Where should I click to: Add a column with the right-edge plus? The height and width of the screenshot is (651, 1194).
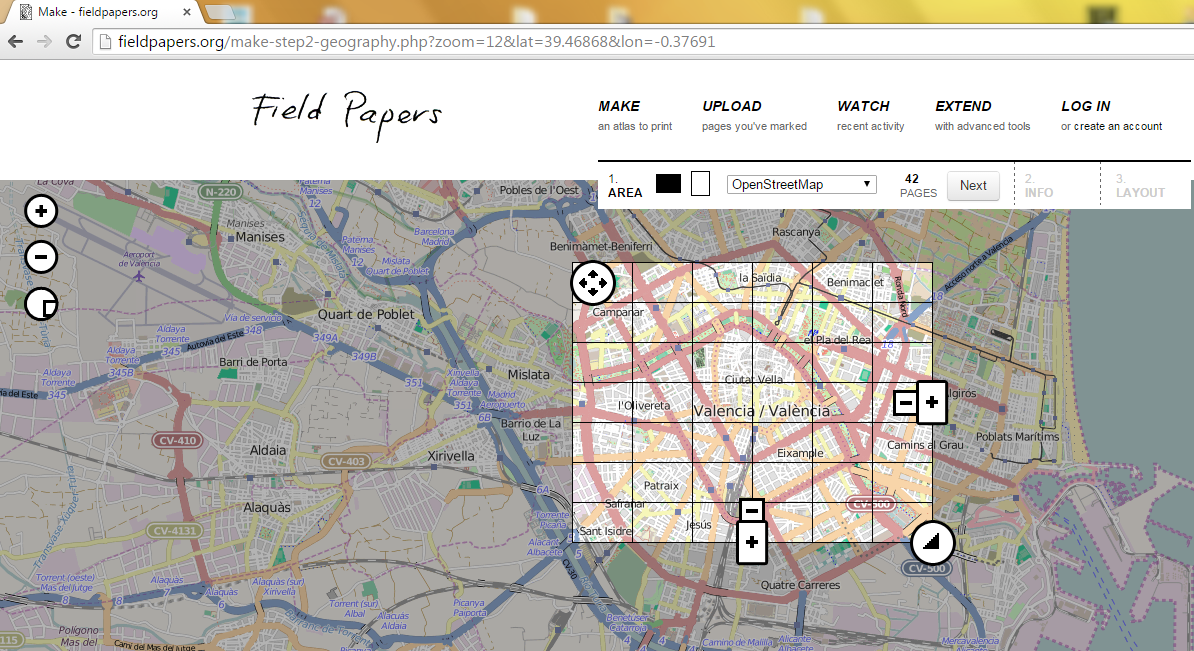click(932, 402)
